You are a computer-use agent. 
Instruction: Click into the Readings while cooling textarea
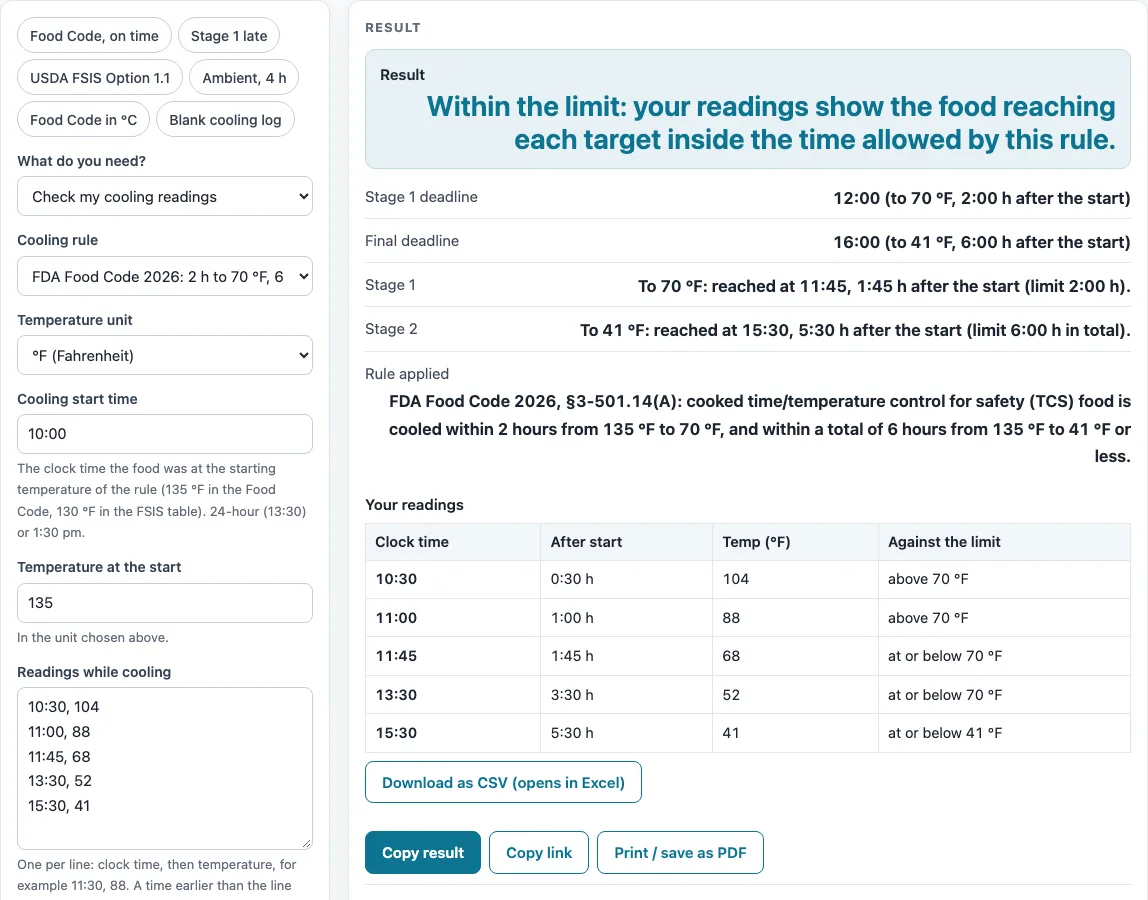[x=165, y=768]
